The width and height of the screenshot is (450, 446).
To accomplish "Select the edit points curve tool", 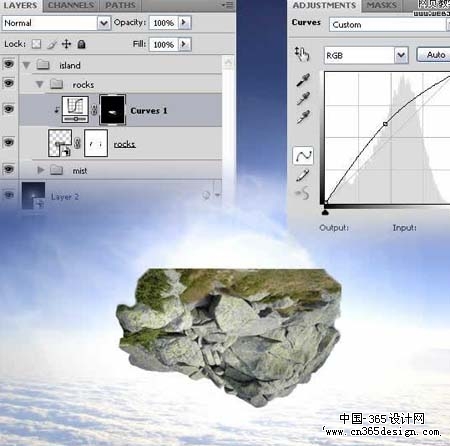I will [303, 156].
